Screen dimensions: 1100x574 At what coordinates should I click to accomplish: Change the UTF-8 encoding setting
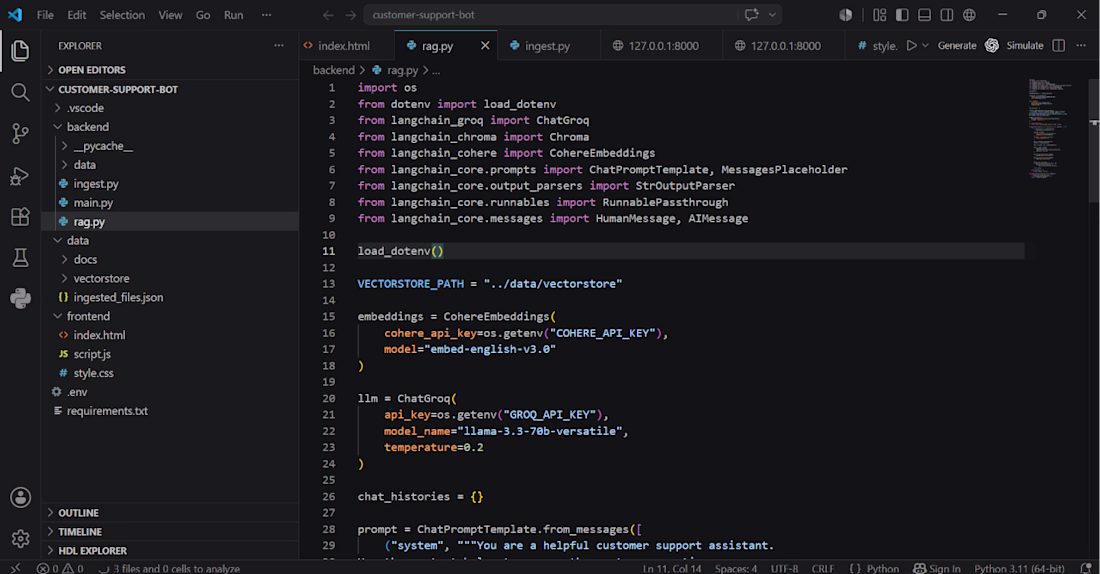pos(784,568)
